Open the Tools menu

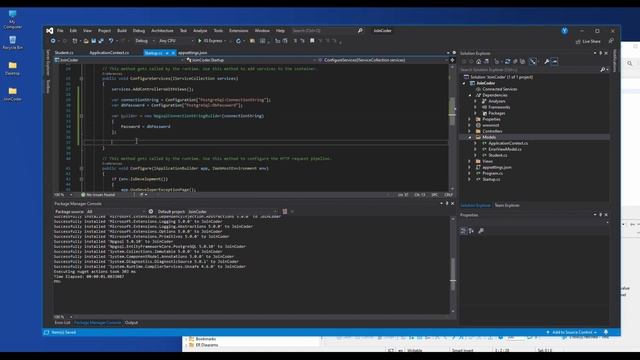(x=218, y=31)
